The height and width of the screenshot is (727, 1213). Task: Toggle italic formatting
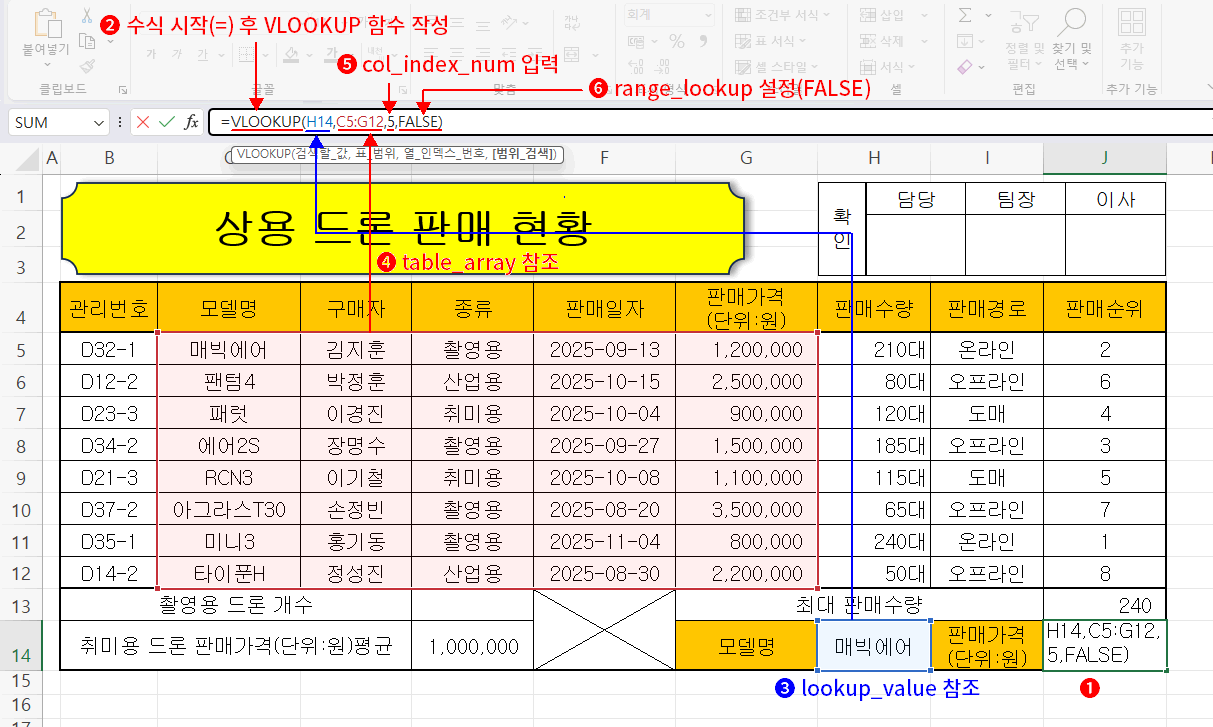(178, 53)
